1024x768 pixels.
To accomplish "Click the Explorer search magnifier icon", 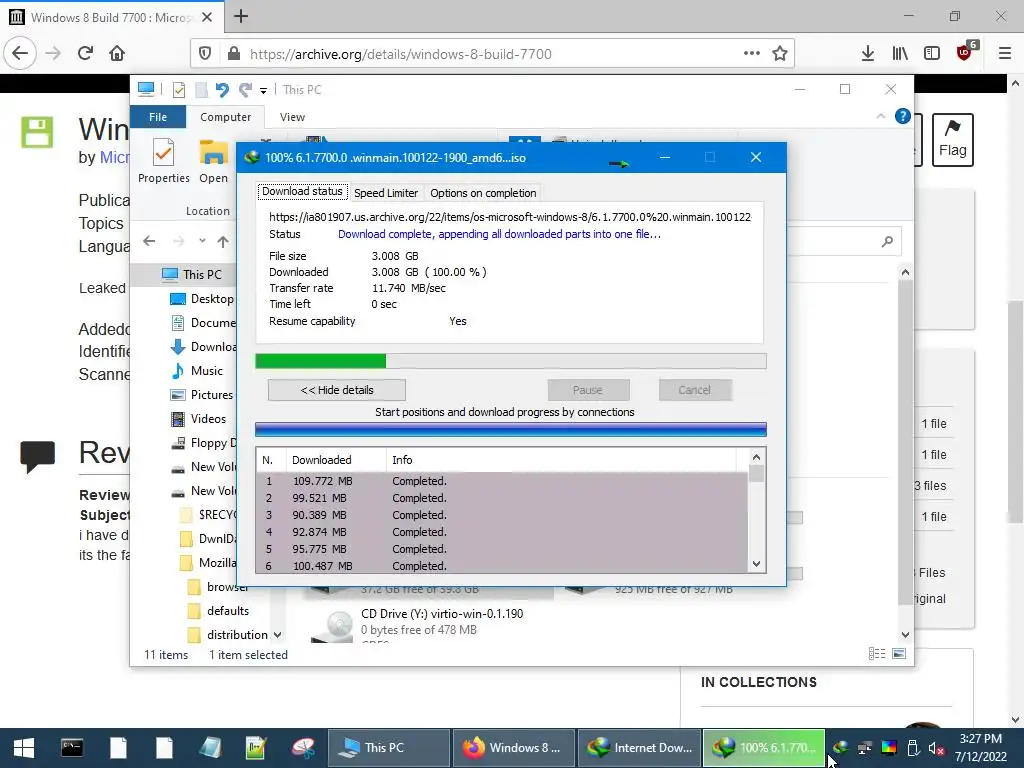I will (887, 242).
